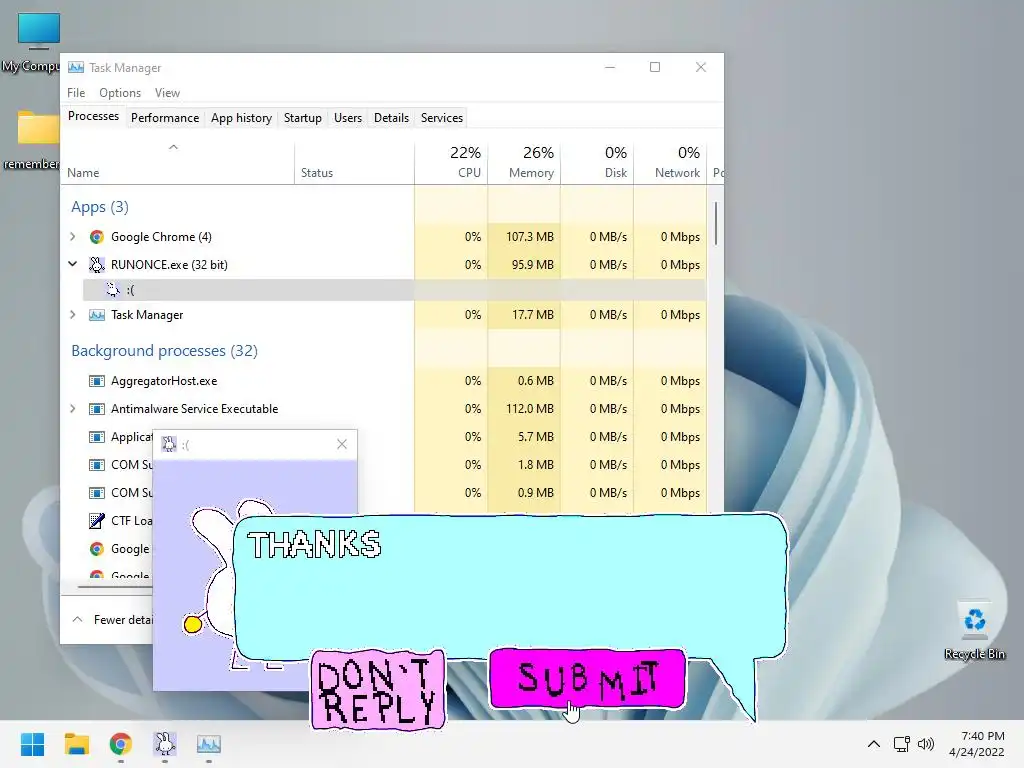Screen dimensions: 1024x768
Task: Click the Task Manager taskbar icon
Action: 209,744
